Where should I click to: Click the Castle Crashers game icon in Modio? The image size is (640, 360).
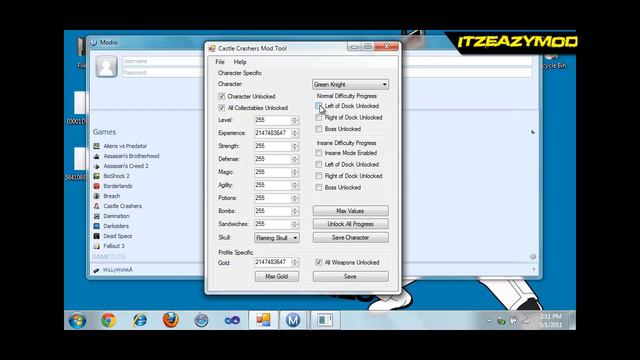[x=97, y=206]
